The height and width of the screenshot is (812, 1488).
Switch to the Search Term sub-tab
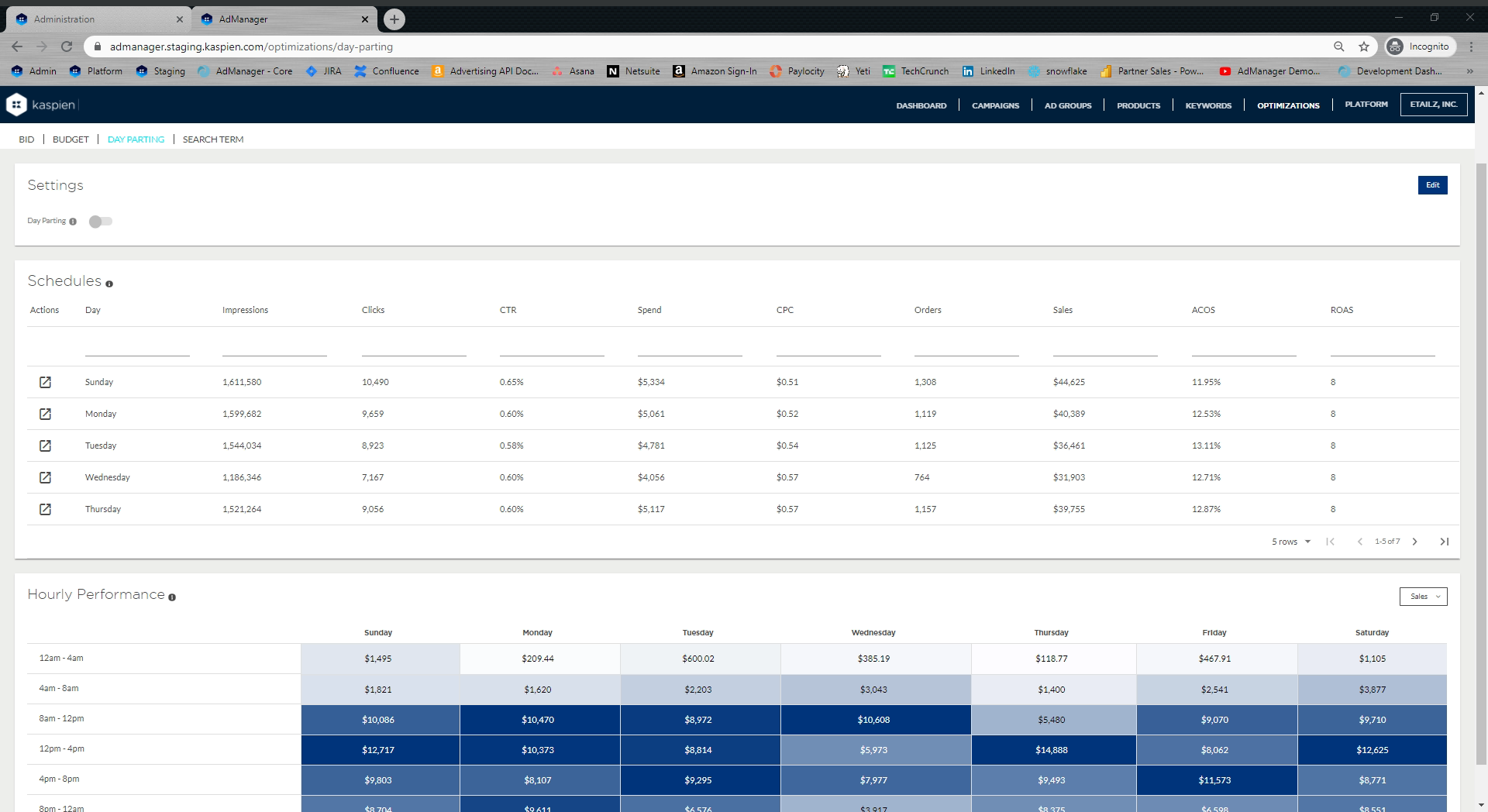tap(213, 139)
